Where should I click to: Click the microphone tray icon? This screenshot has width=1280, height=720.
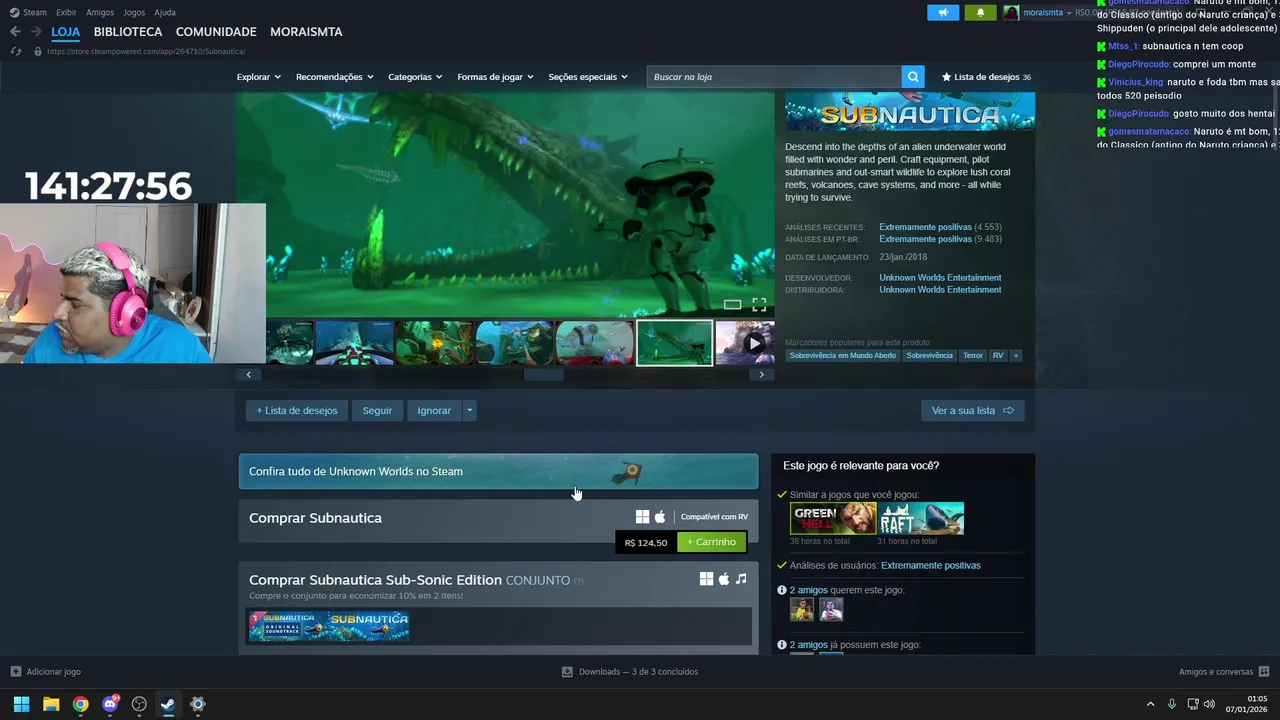(x=1171, y=704)
